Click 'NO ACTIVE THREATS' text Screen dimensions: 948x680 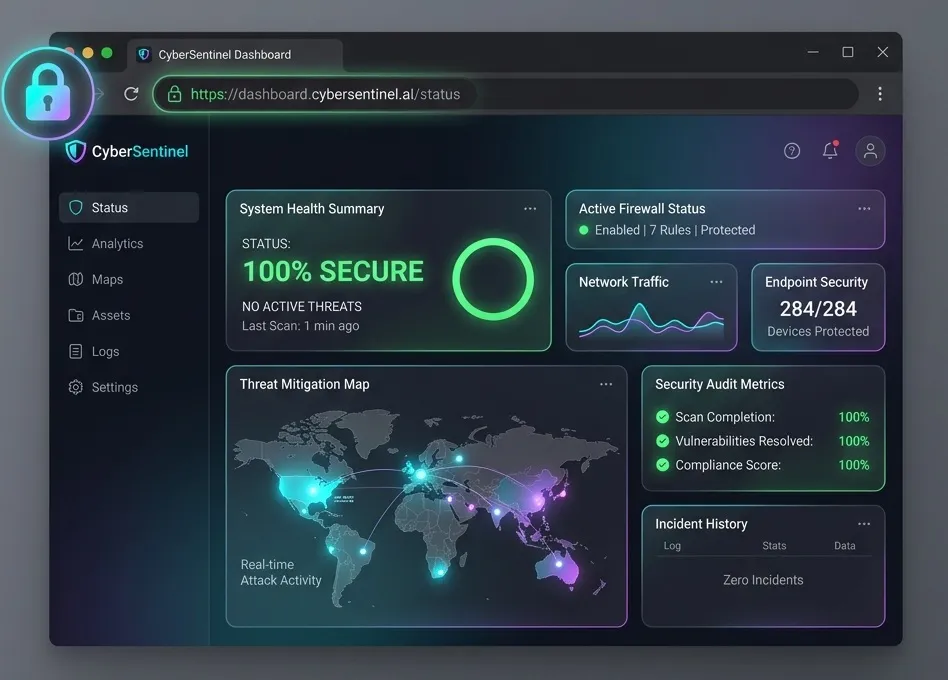click(x=302, y=306)
